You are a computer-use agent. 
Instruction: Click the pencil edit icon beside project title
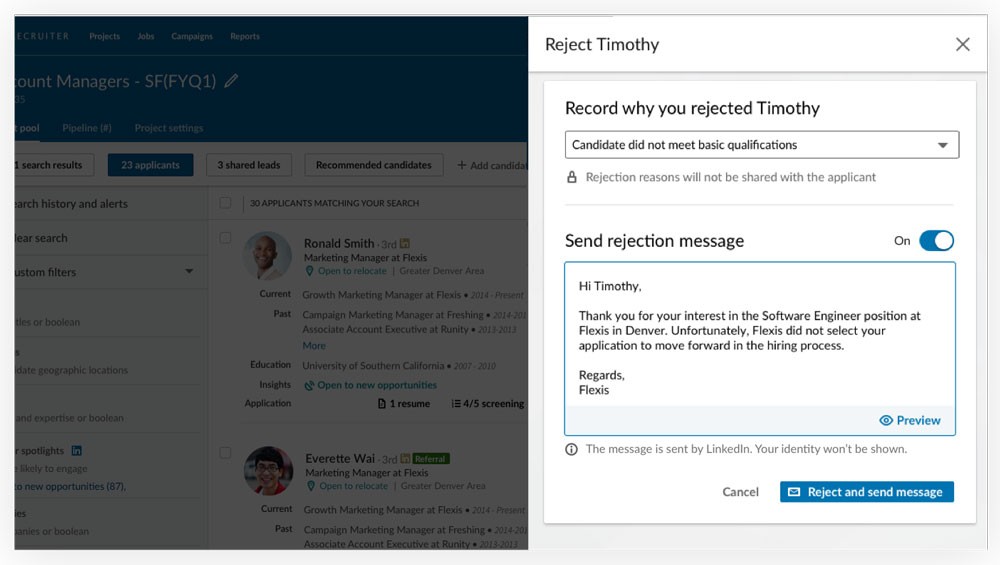[232, 81]
